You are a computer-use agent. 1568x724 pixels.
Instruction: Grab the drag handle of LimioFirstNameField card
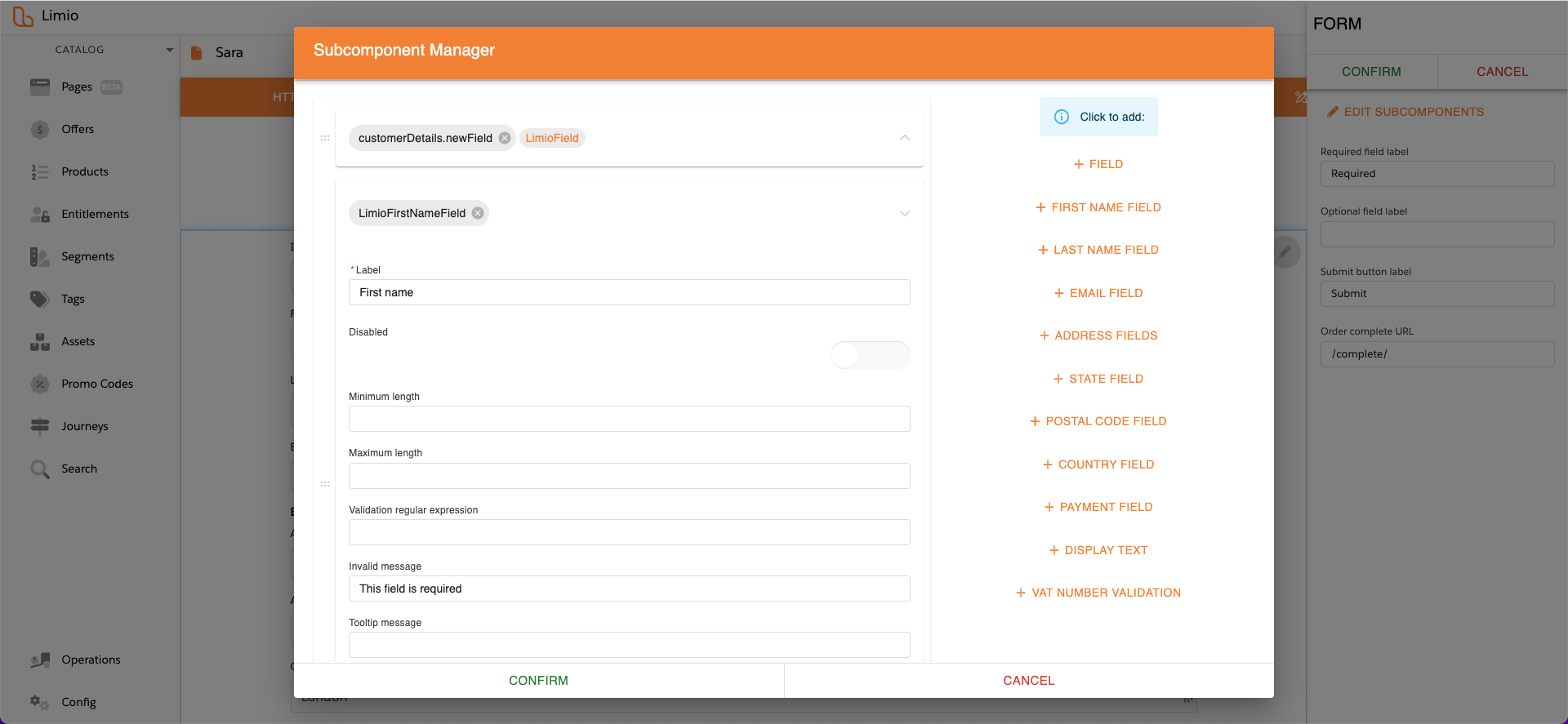point(325,484)
